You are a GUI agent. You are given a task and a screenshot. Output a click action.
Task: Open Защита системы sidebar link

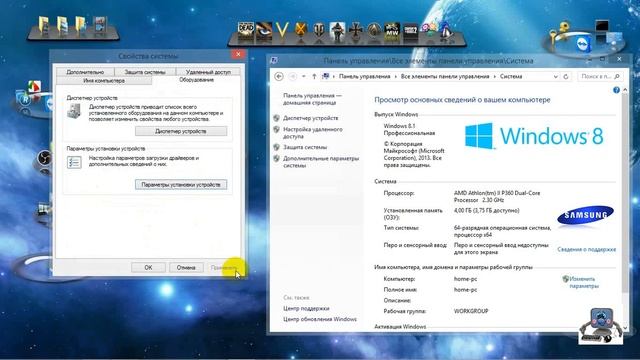pyautogui.click(x=305, y=147)
